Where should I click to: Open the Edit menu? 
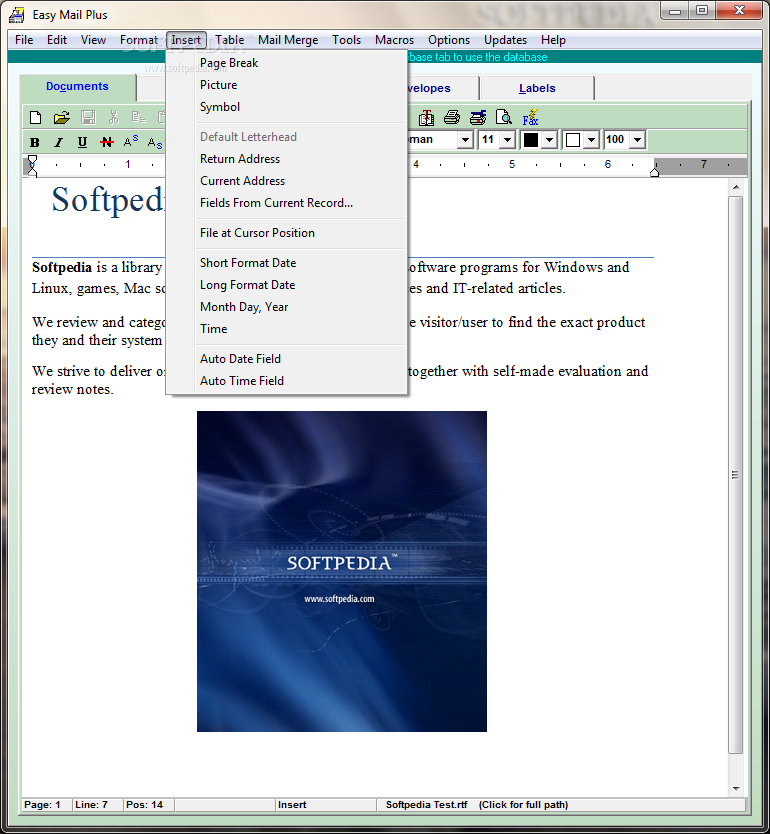tap(57, 40)
